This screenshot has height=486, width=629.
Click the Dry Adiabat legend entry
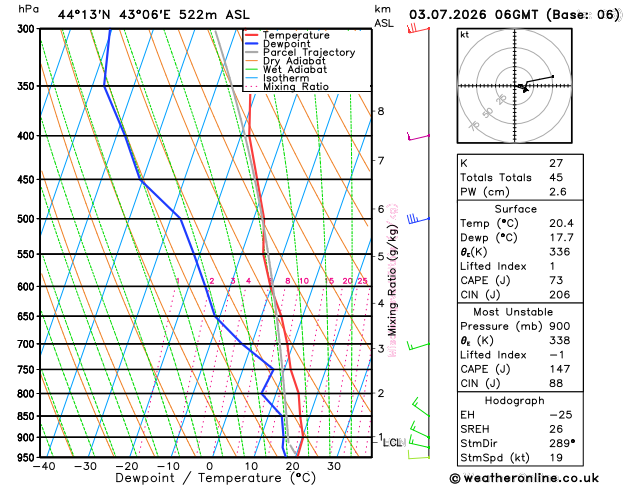[x=285, y=61]
